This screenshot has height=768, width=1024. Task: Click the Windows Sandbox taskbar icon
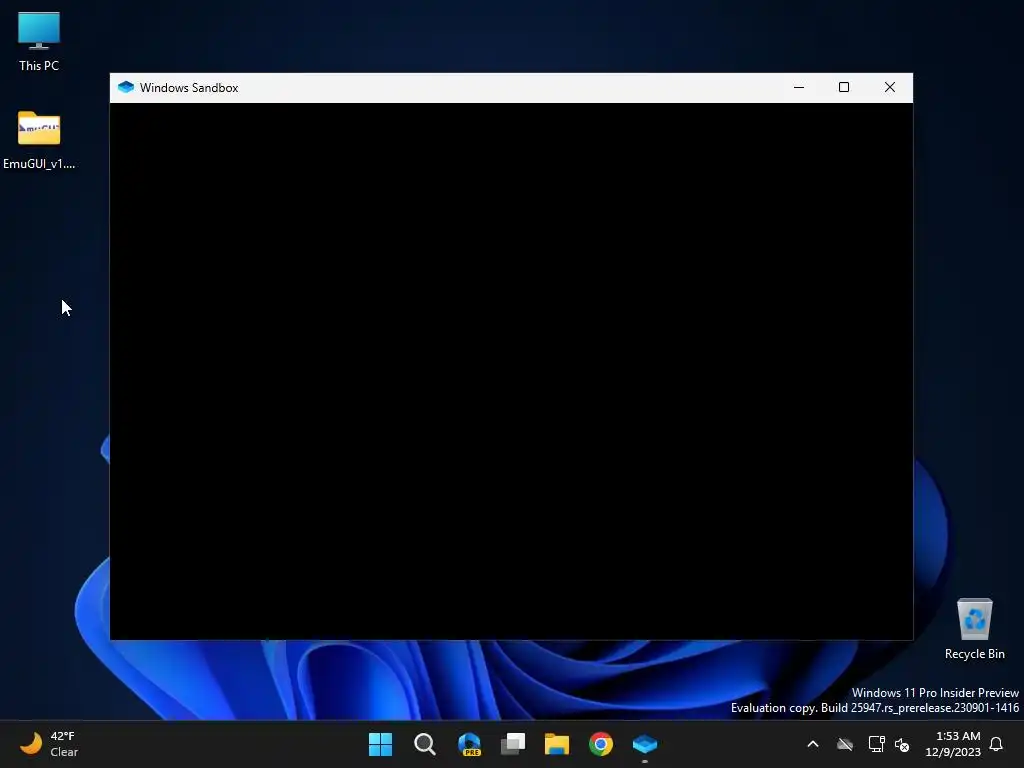pos(645,744)
